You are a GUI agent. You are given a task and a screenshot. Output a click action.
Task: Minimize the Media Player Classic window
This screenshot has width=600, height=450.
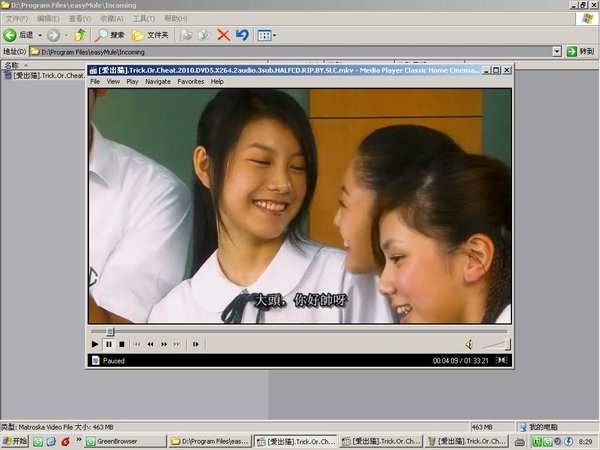(486, 70)
